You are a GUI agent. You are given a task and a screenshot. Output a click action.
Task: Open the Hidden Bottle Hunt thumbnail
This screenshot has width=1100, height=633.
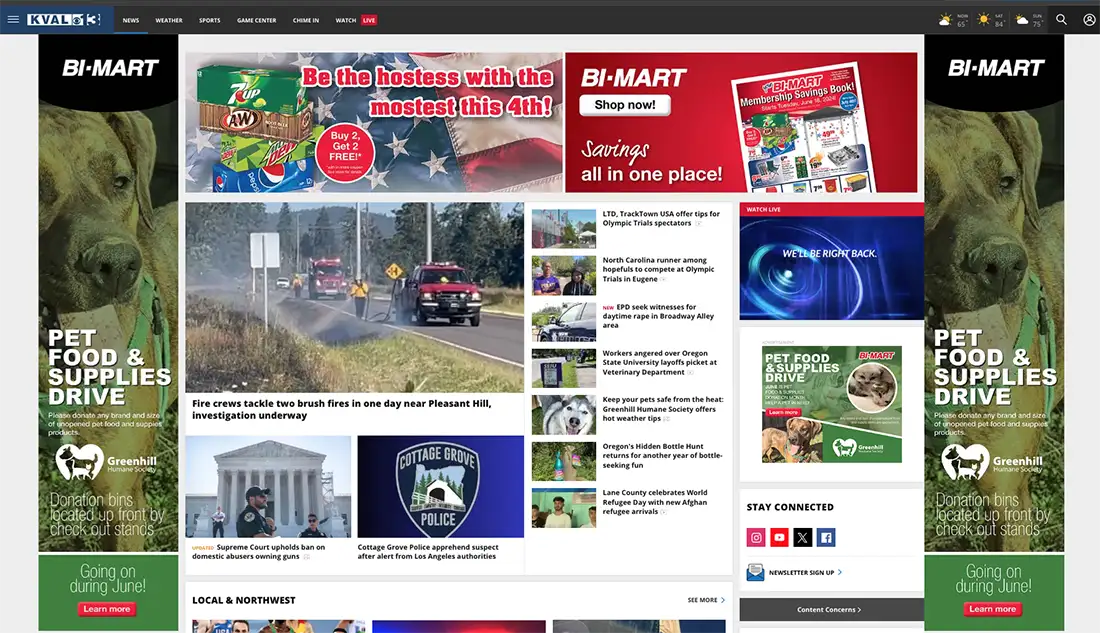click(x=564, y=461)
